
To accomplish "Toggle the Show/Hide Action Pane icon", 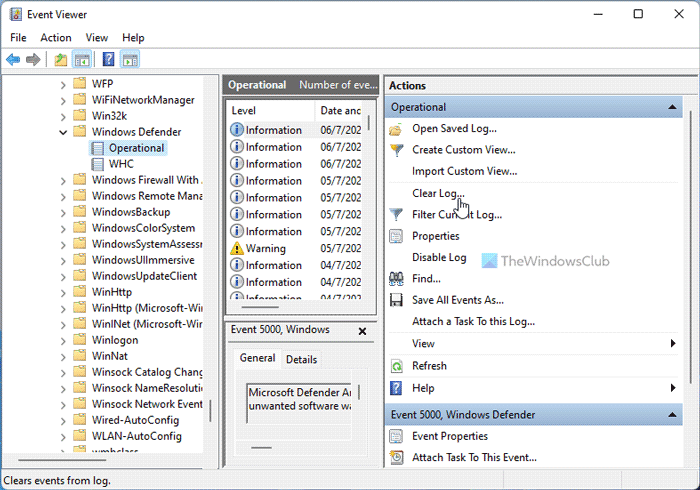I will coord(130,59).
